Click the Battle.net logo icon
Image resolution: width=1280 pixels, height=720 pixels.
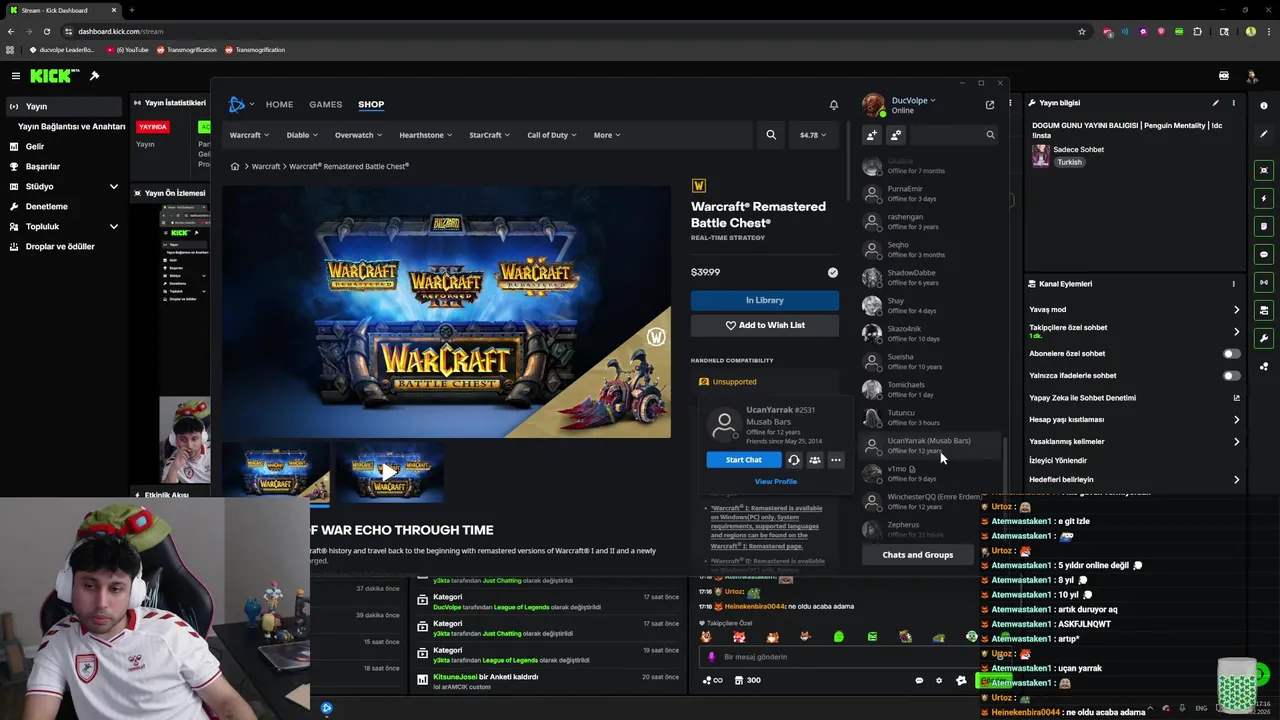pos(237,104)
